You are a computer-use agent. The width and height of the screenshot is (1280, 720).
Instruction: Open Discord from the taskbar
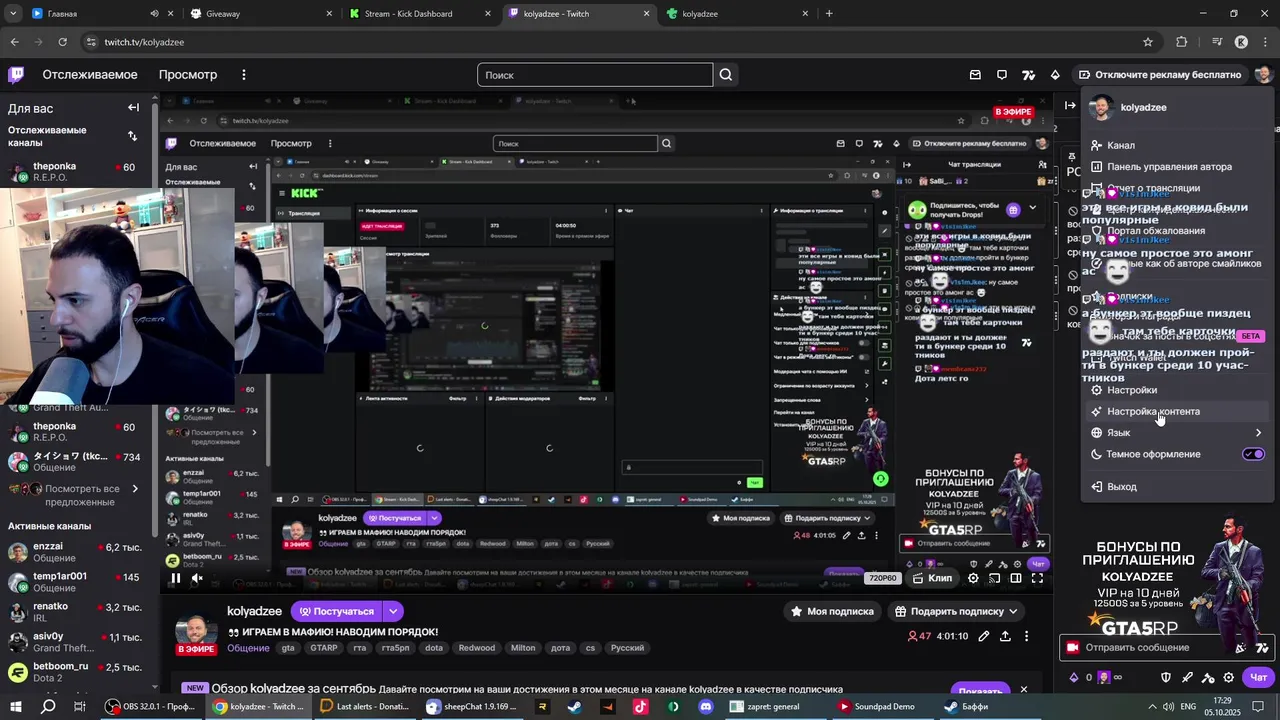coord(706,707)
